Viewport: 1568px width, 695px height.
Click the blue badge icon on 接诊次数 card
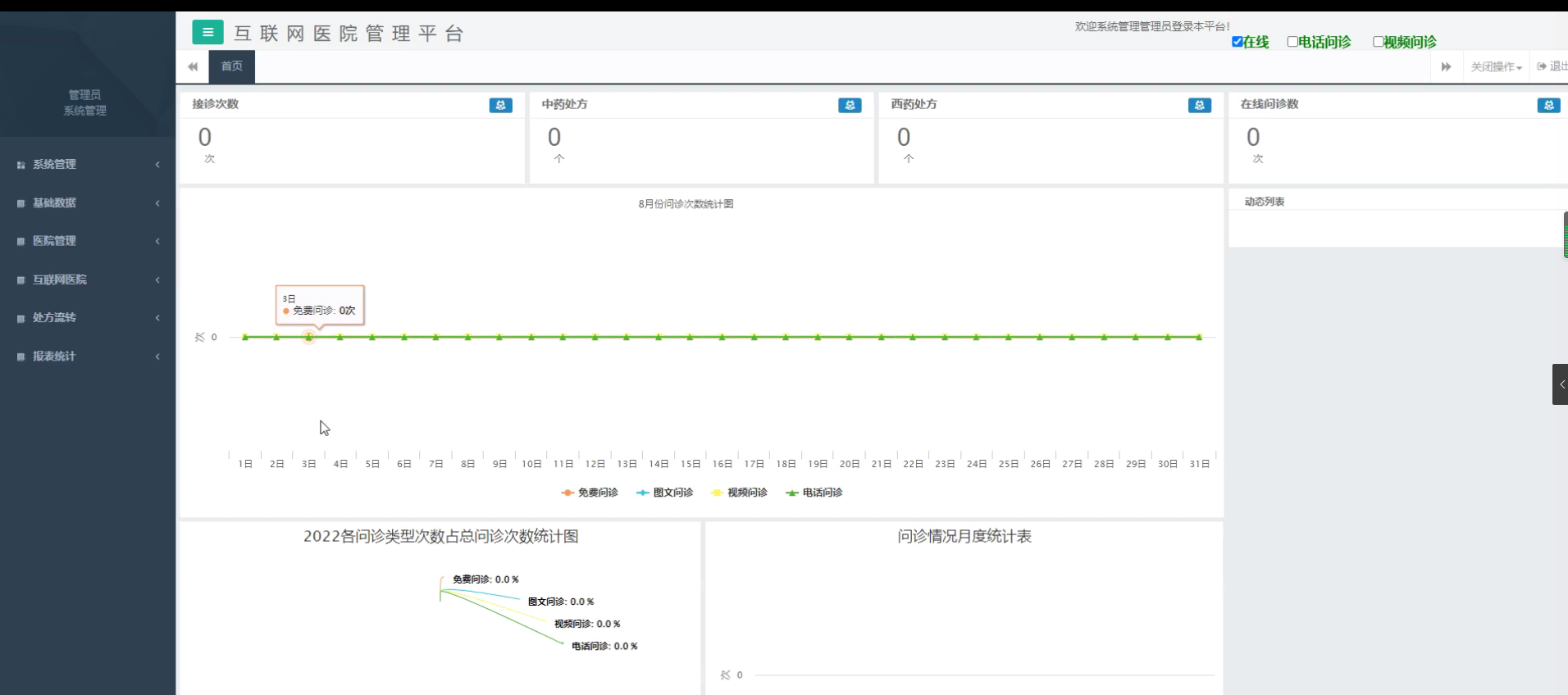[x=500, y=105]
